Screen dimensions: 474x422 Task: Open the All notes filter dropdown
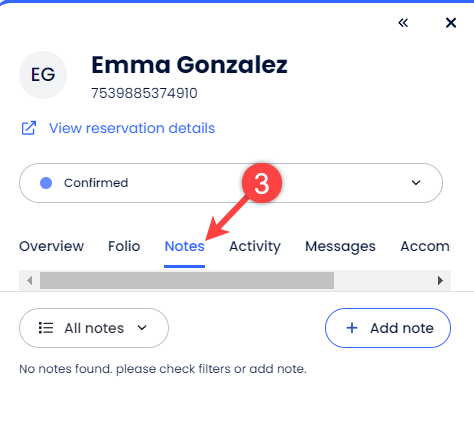pos(94,328)
